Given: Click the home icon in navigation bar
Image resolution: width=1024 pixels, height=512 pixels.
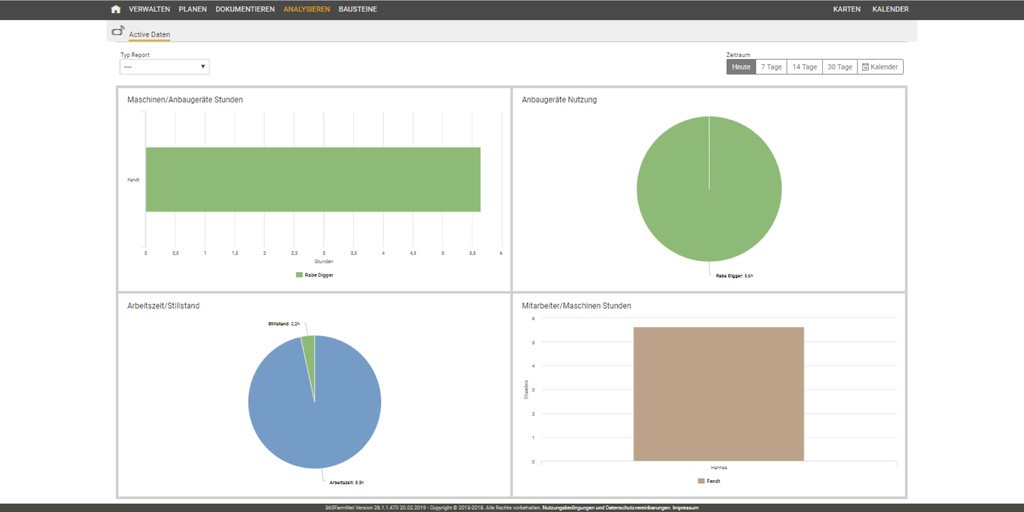Looking at the screenshot, I should click(116, 9).
